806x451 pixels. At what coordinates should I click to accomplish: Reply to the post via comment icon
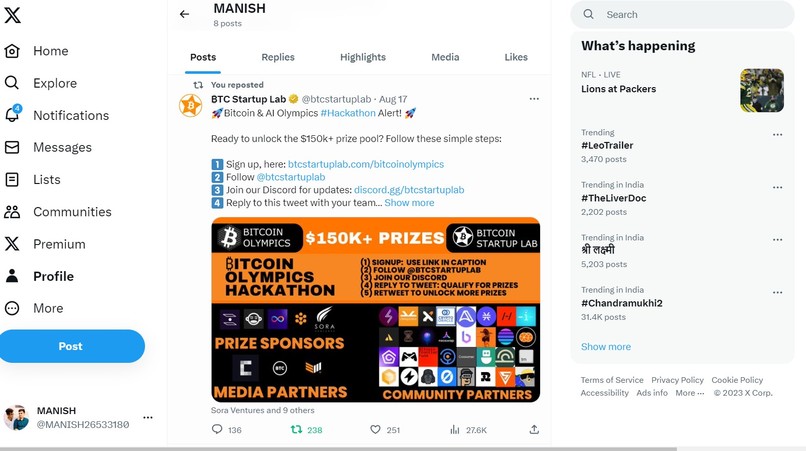tap(217, 429)
